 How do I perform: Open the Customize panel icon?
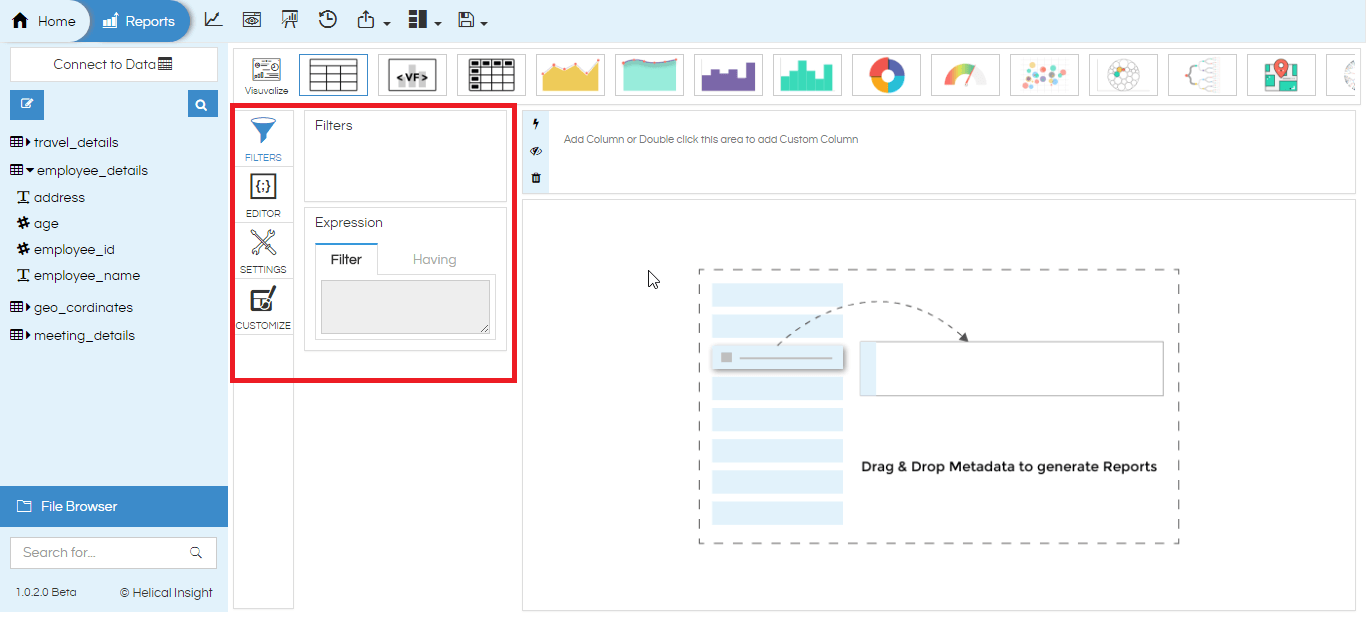(263, 307)
